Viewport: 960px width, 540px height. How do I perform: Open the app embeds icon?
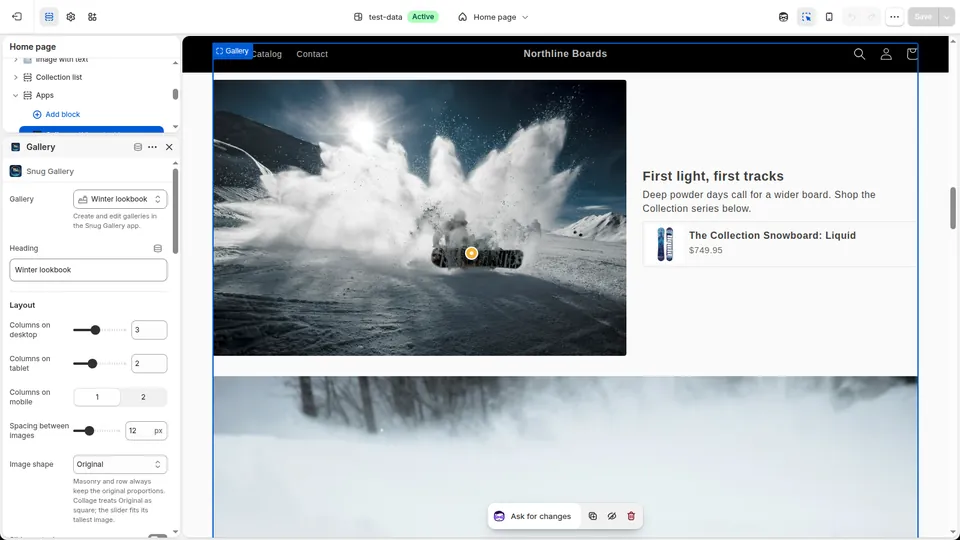click(x=92, y=17)
